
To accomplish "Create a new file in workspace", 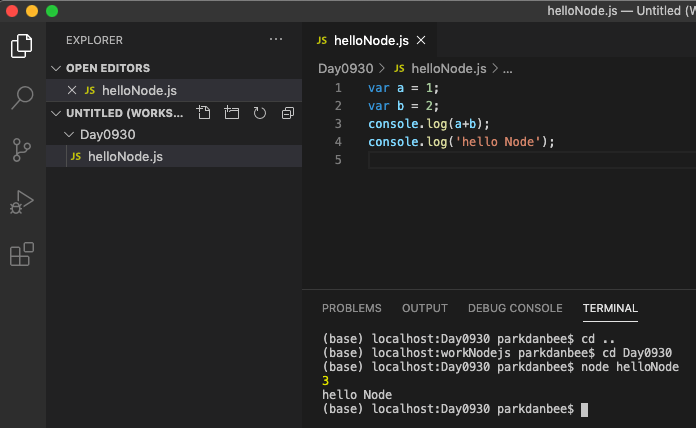I will tap(204, 113).
